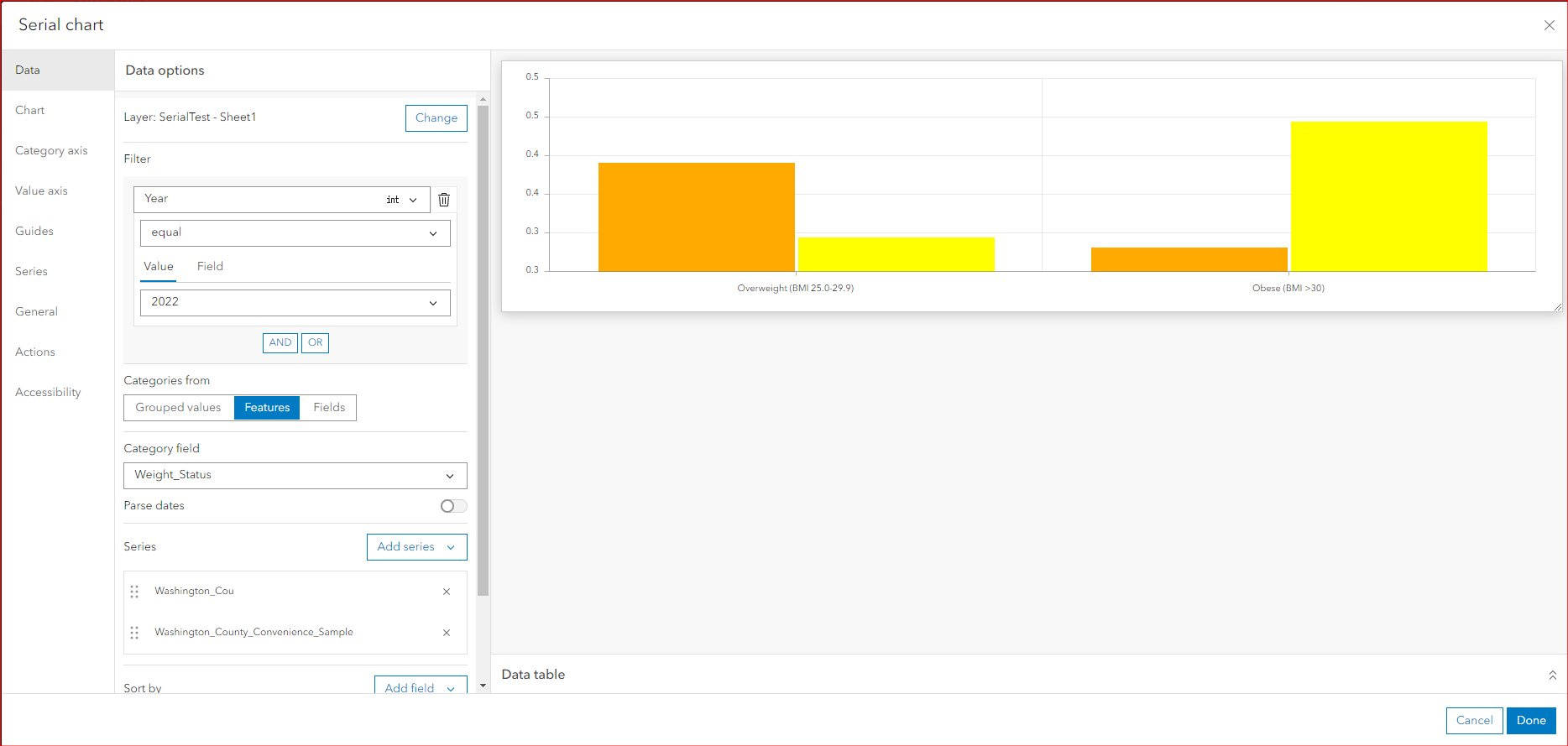Viewport: 1568px width, 746px height.
Task: Click the orange Overweight bar in chart
Action: pyautogui.click(x=697, y=217)
